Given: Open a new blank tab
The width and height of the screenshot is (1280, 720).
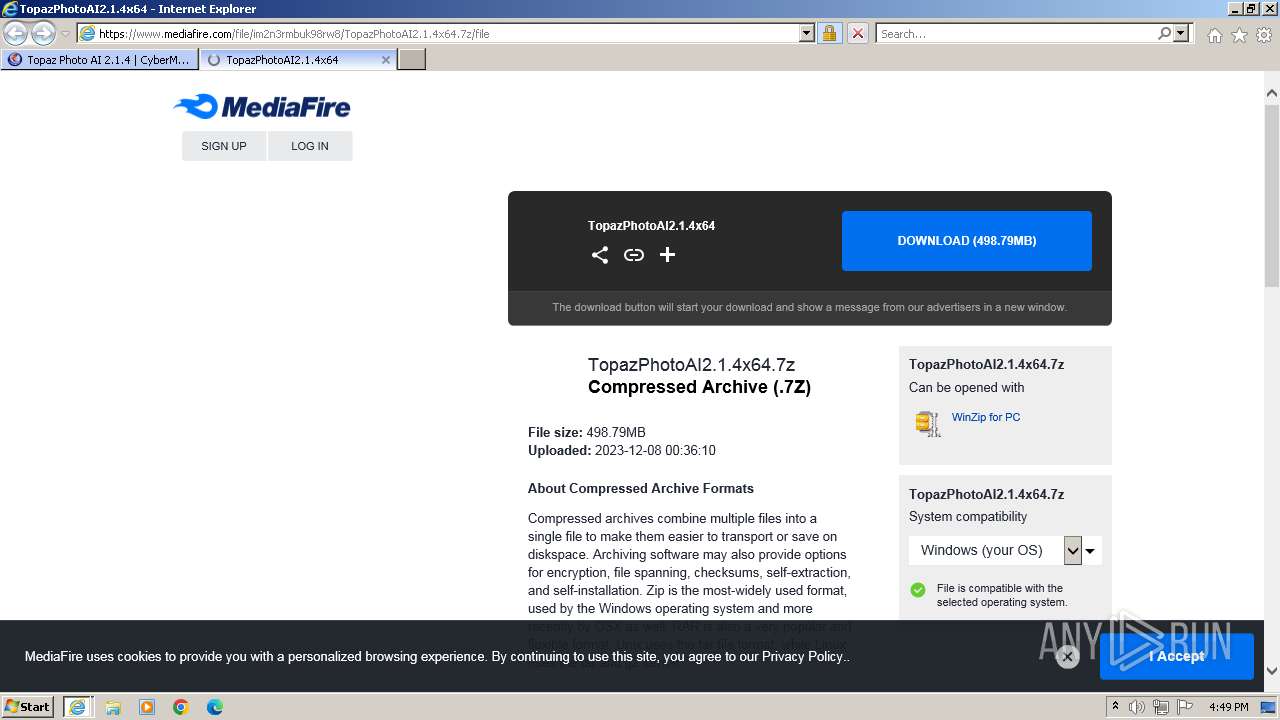Looking at the screenshot, I should tap(412, 60).
